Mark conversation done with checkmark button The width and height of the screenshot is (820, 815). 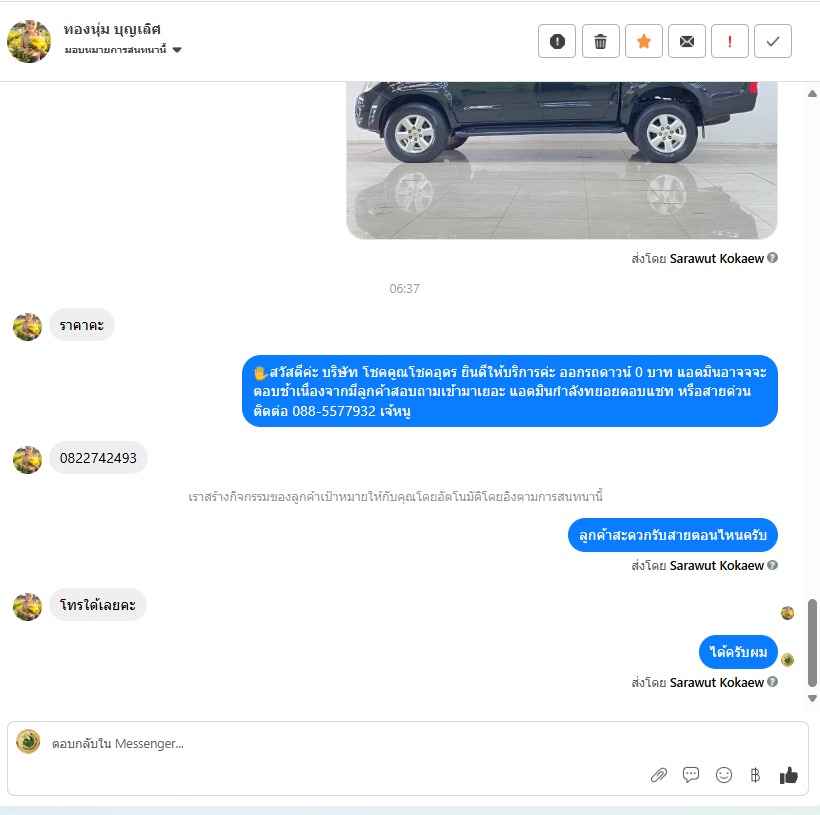772,41
